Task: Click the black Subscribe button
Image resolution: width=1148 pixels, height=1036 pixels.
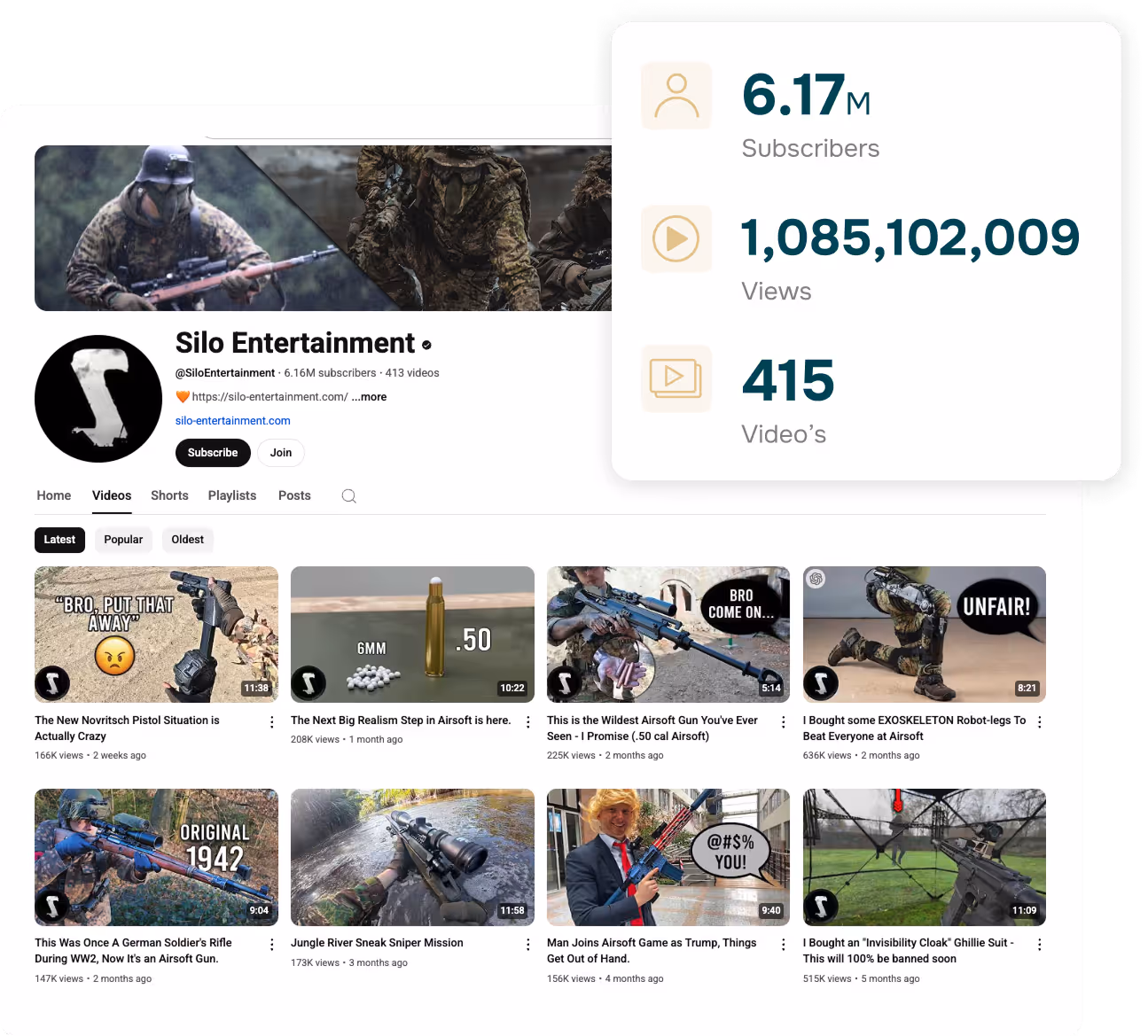Action: pos(213,453)
